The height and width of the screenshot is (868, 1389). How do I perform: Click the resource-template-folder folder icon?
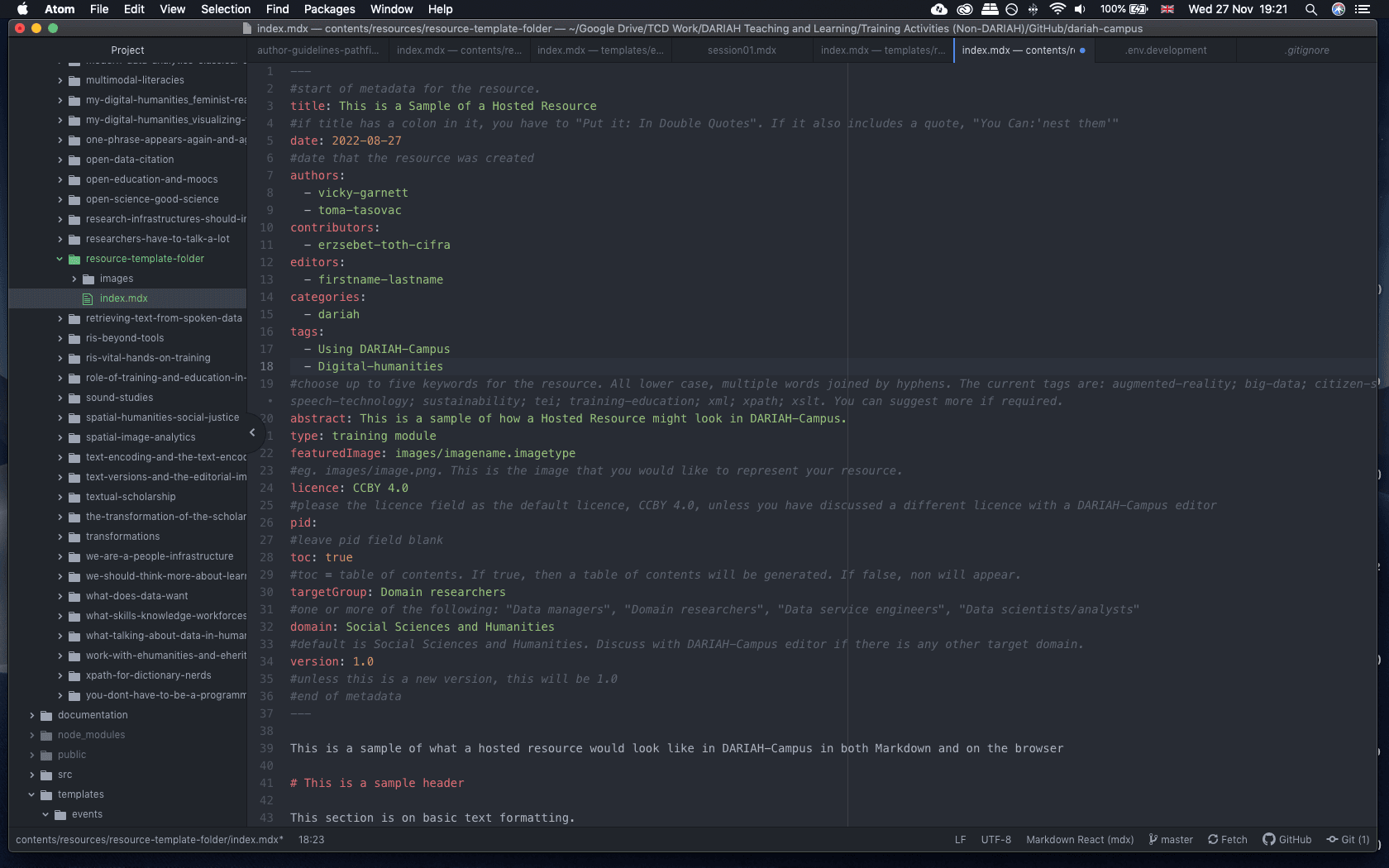74,259
